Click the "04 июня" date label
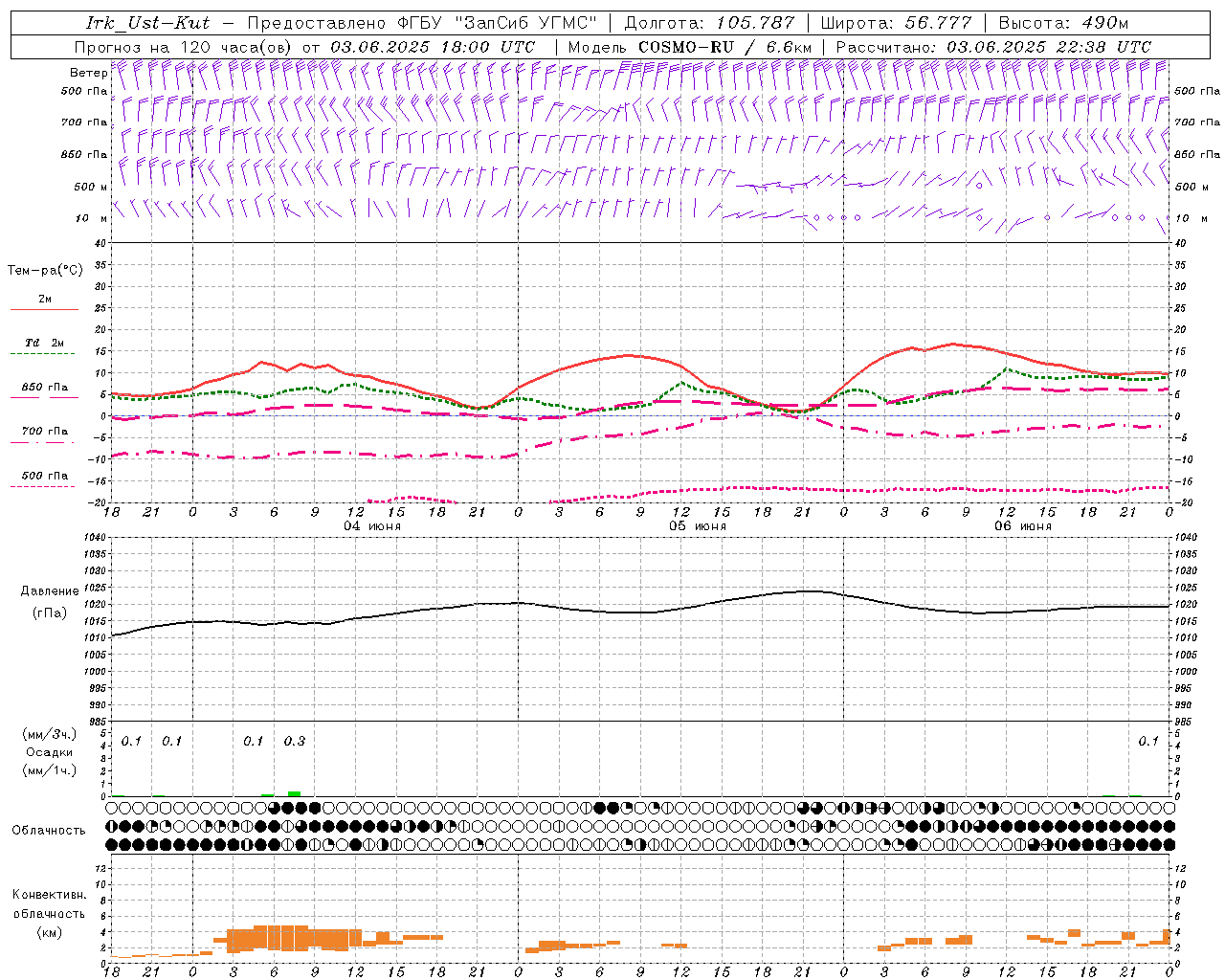This screenshot has height=980, width=1225. coord(372,526)
